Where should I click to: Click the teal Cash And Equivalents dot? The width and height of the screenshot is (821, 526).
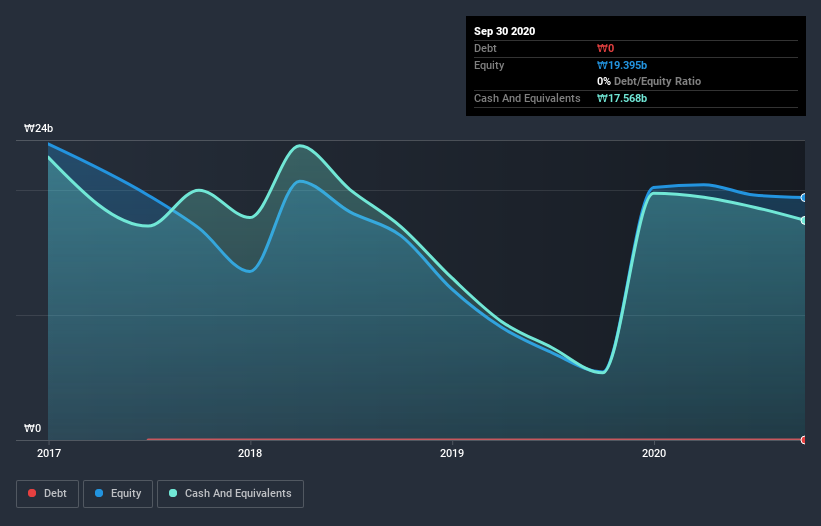173,493
